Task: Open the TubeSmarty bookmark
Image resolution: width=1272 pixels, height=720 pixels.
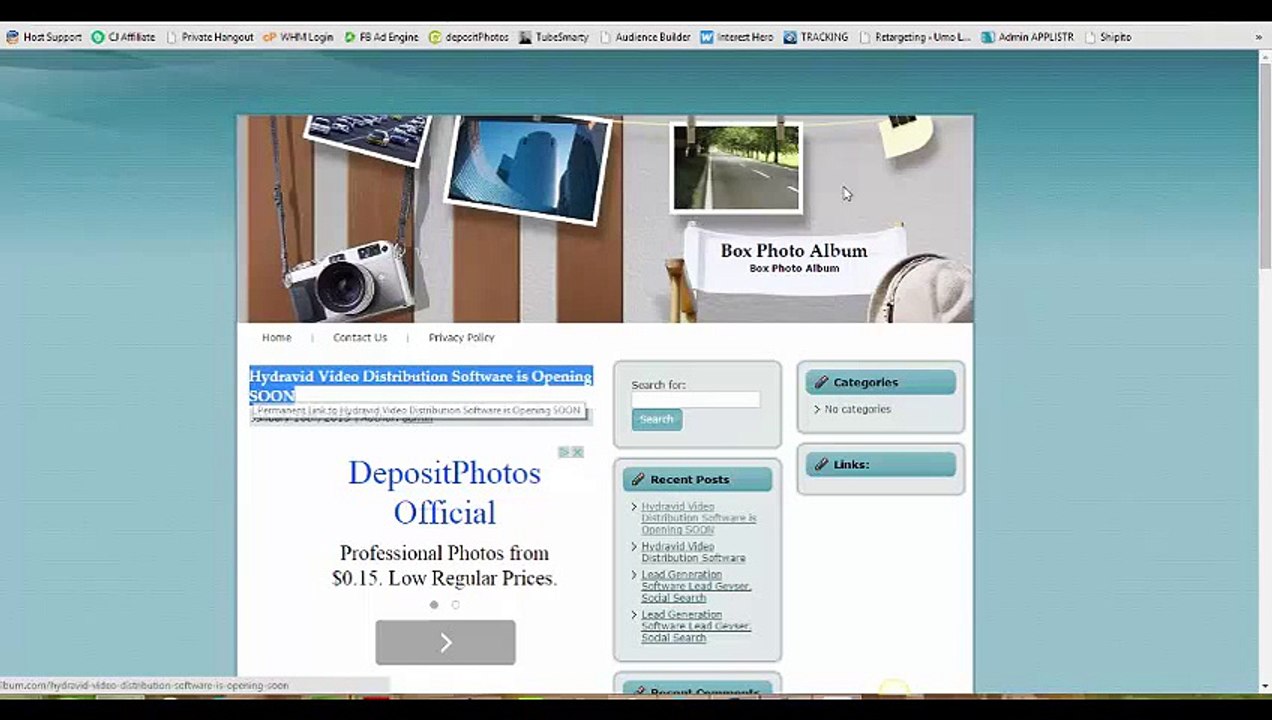Action: [x=554, y=37]
